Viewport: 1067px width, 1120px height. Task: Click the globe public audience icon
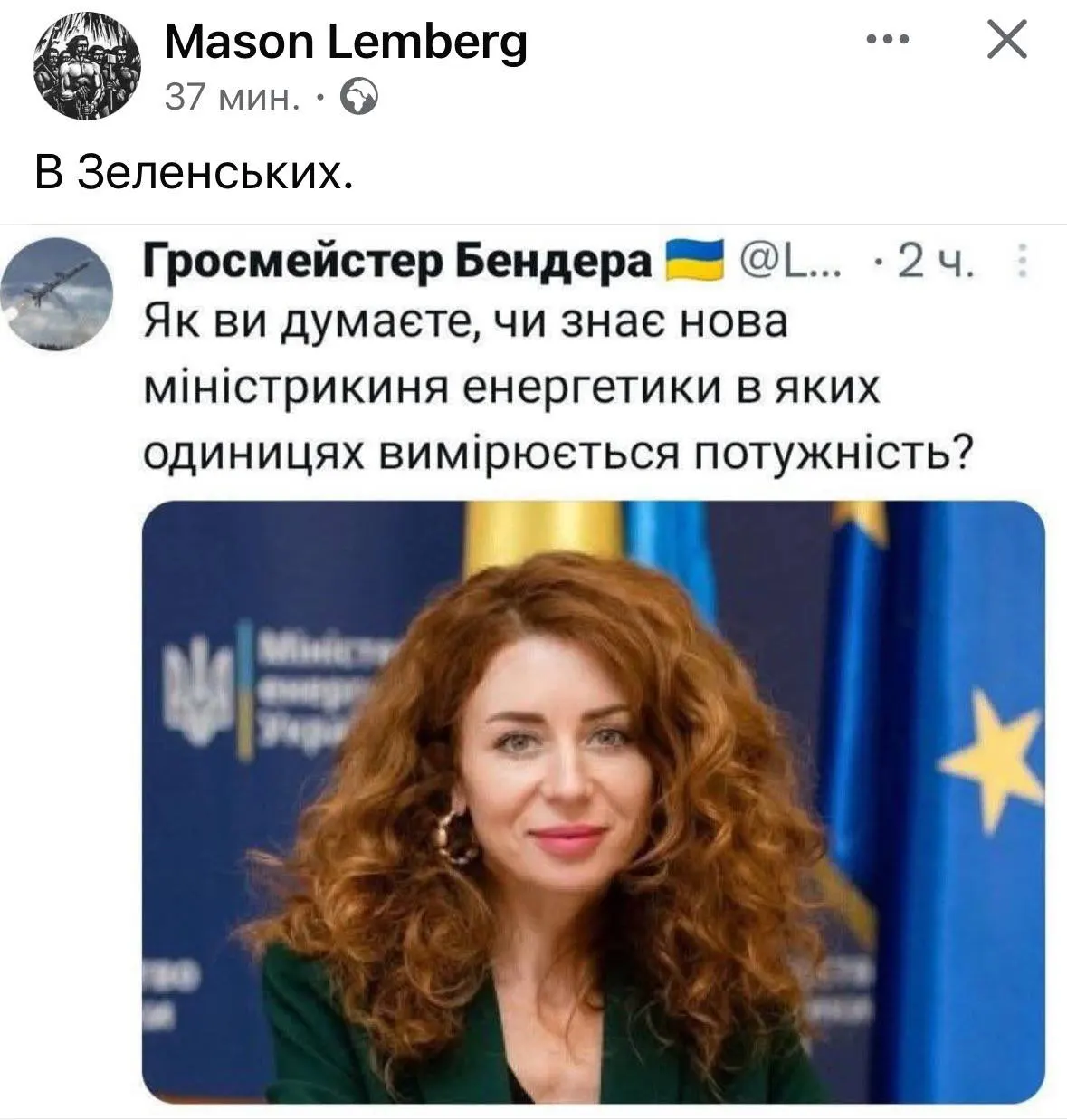click(x=358, y=97)
